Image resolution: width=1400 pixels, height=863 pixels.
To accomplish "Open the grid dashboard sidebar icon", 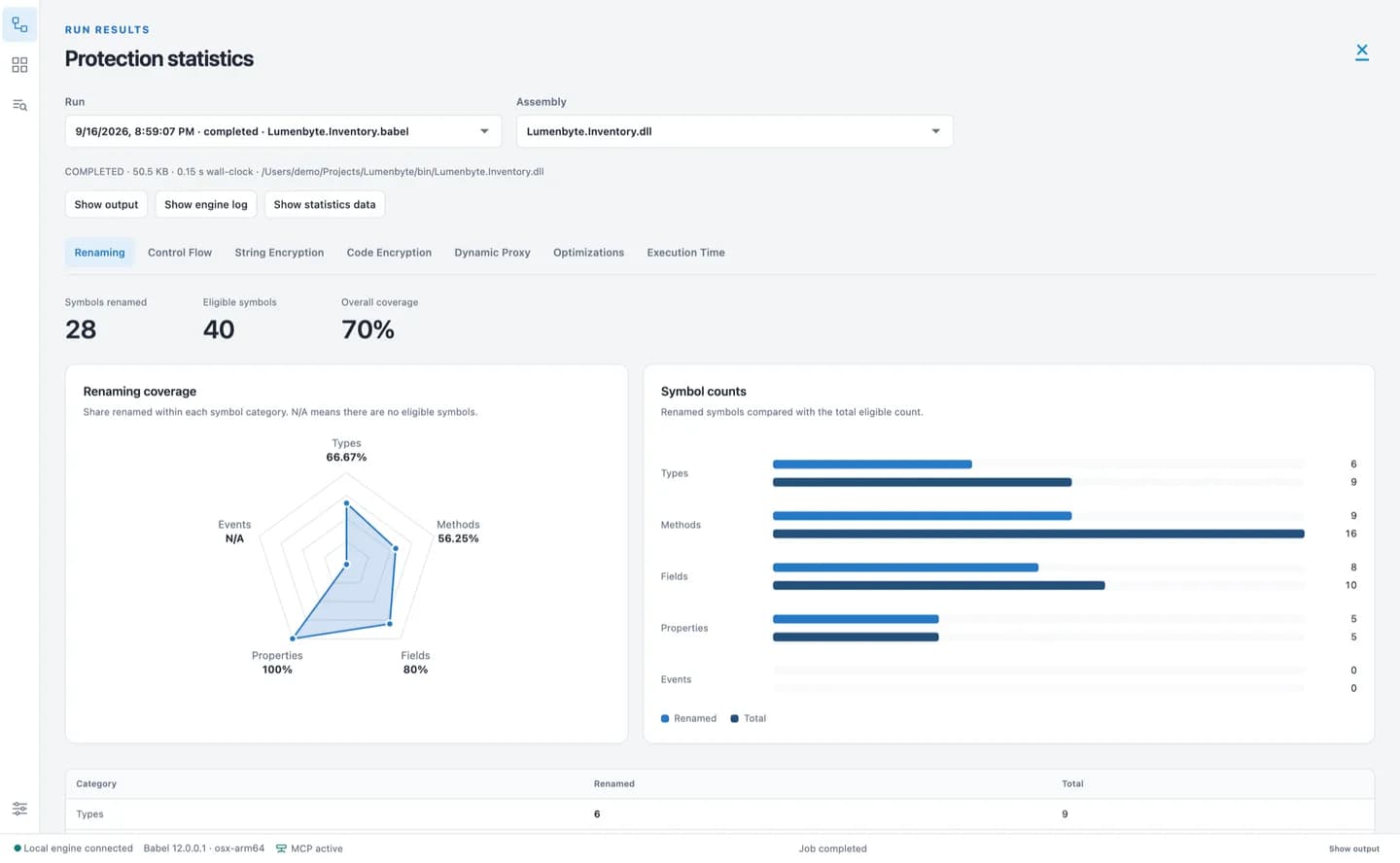I will (19, 65).
